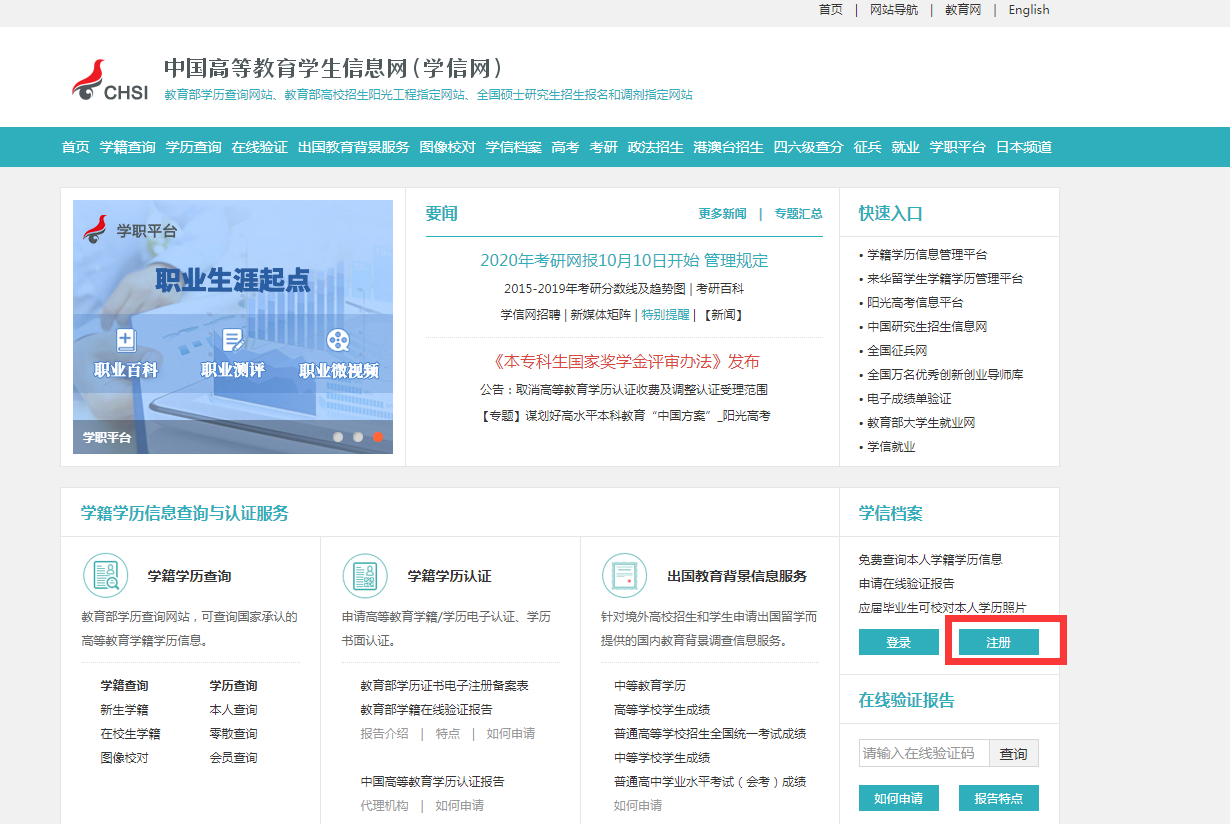Click the 登录 button

(899, 642)
